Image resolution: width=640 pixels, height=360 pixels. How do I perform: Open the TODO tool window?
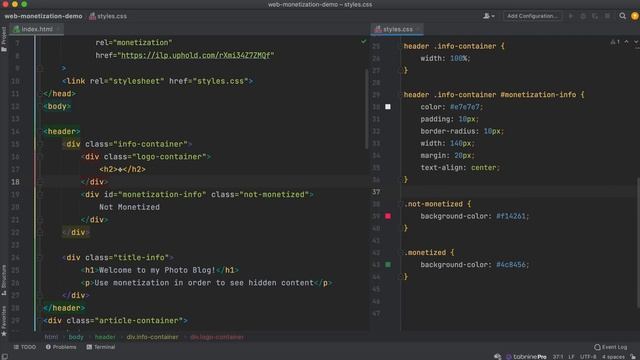click(x=25, y=347)
